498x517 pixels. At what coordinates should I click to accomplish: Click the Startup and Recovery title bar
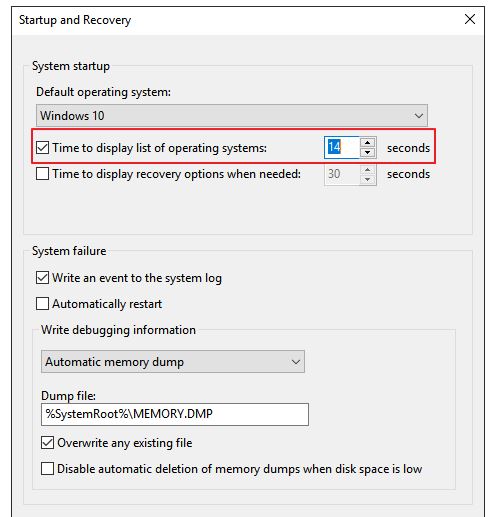point(233,20)
